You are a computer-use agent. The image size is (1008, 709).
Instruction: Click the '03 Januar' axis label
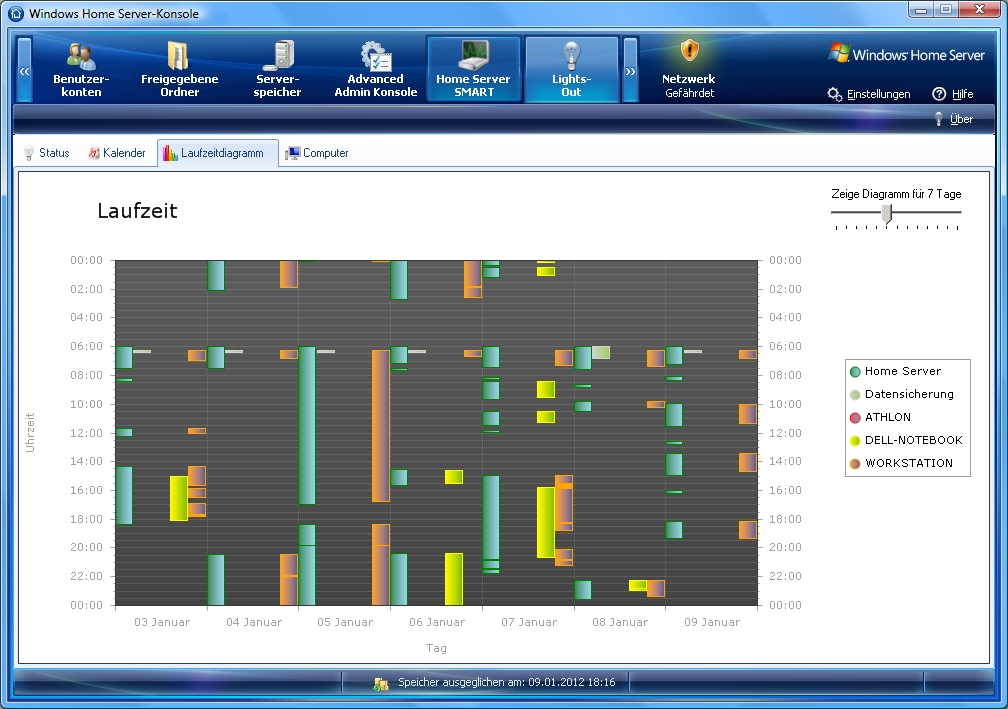[x=162, y=622]
